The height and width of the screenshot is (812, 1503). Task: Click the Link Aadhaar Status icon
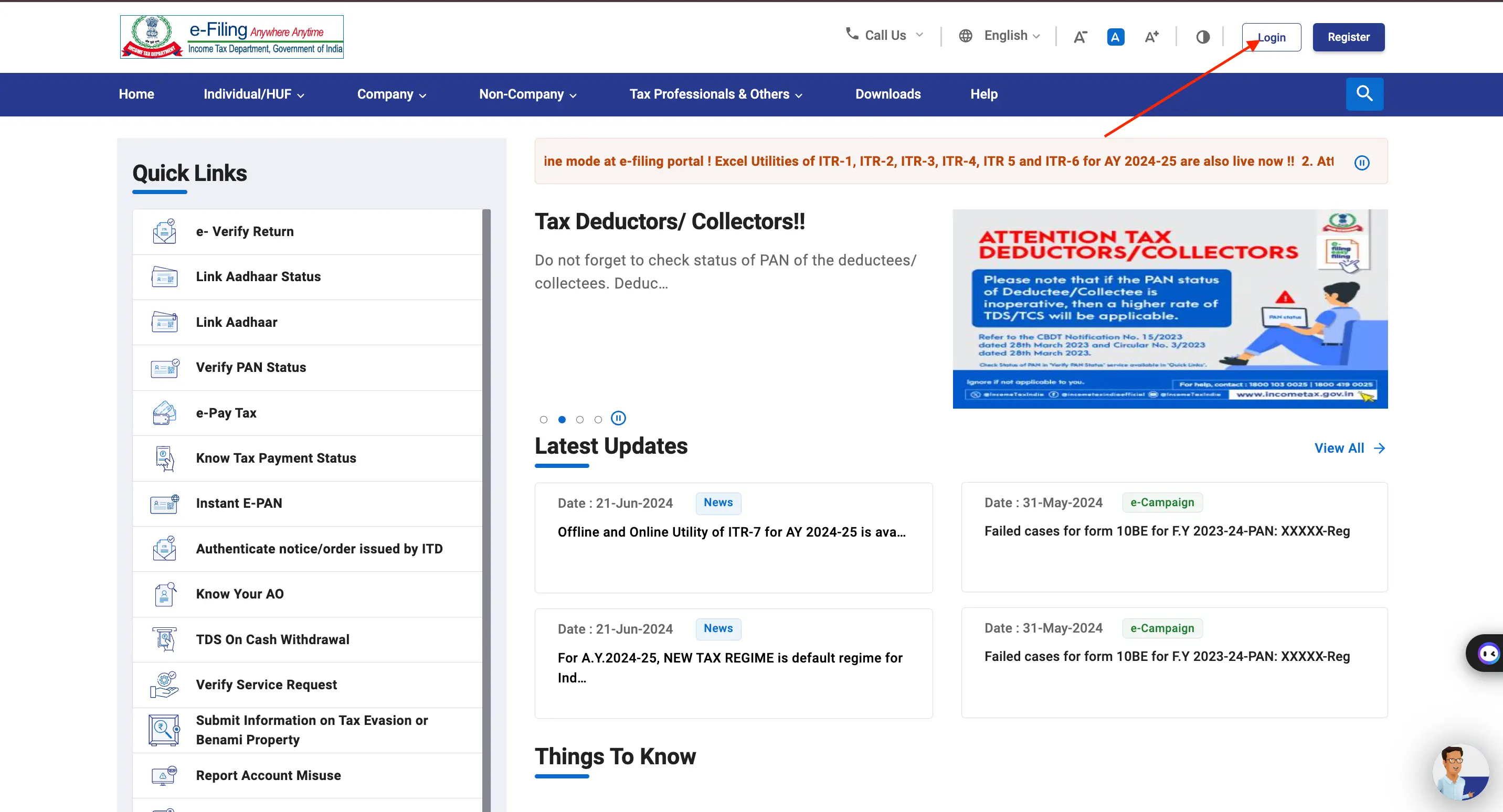pos(162,276)
